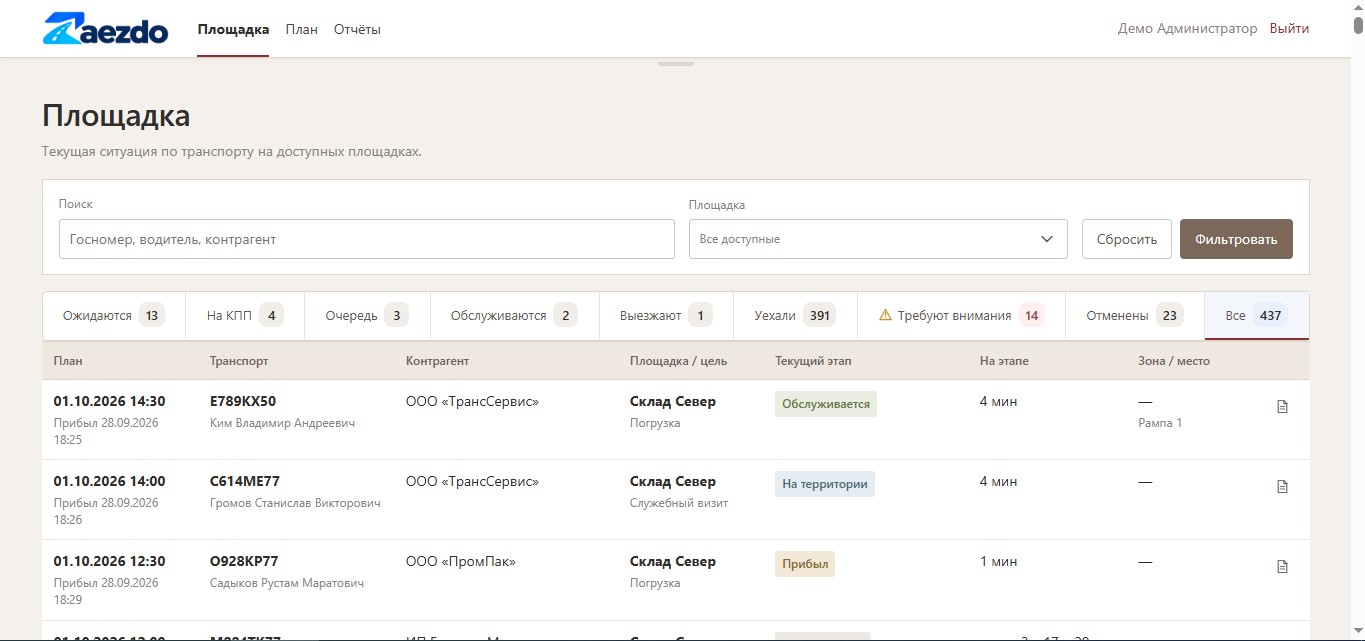Click plate number О928КР77
This screenshot has width=1365, height=641.
[244, 562]
